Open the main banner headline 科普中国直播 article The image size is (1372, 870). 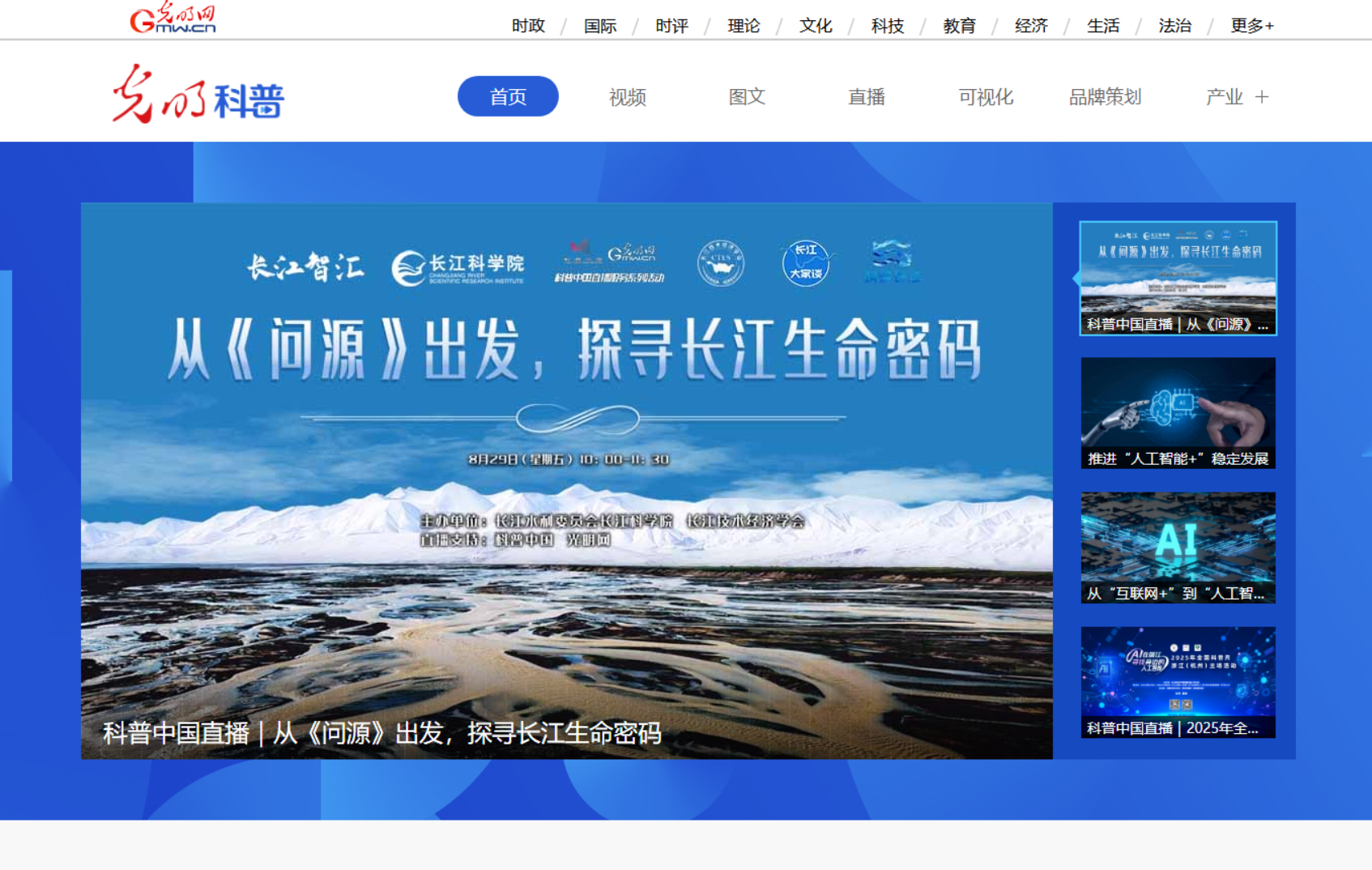tap(382, 733)
